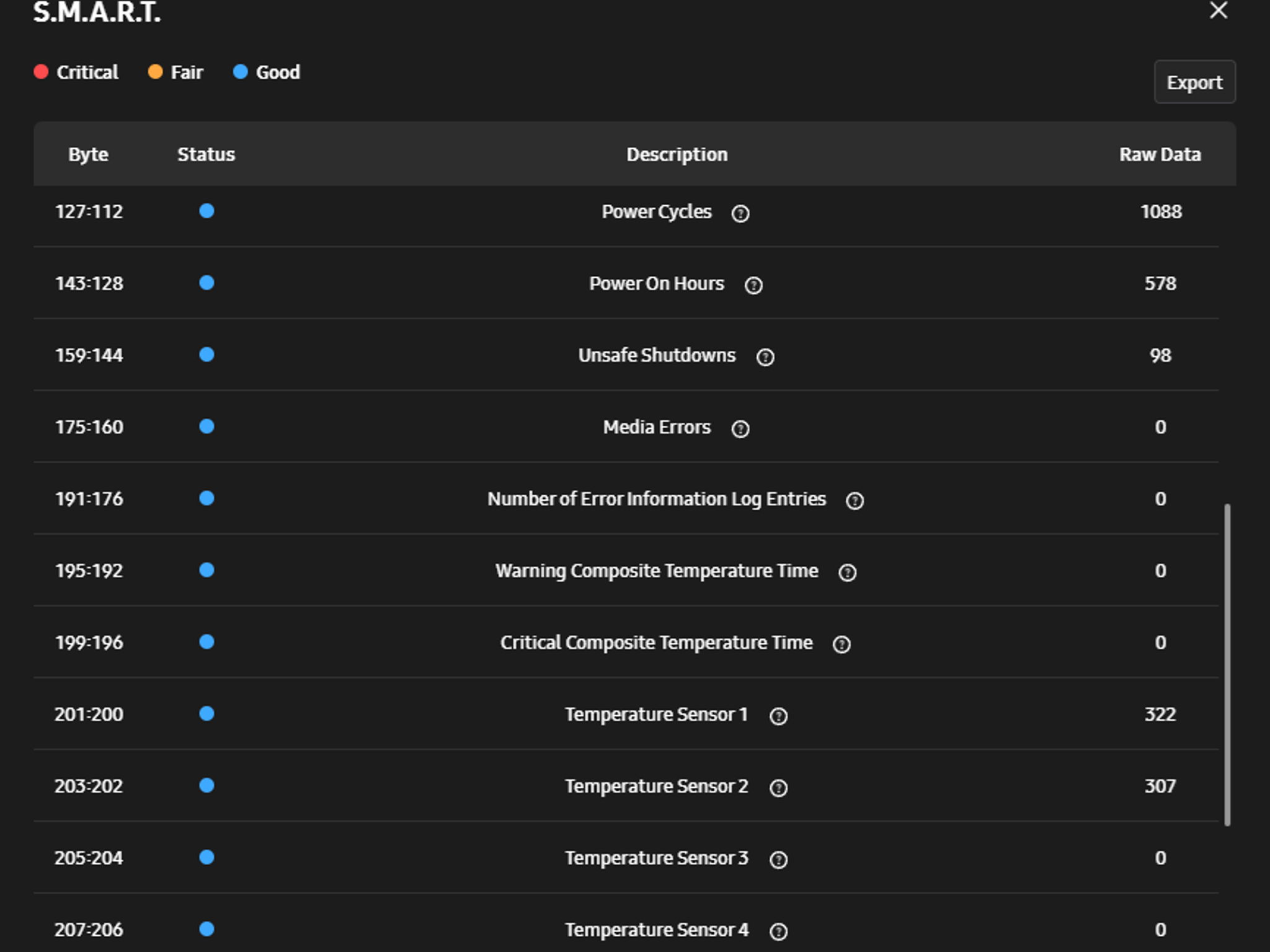The height and width of the screenshot is (952, 1270).
Task: Click the Status column header
Action: pos(206,154)
